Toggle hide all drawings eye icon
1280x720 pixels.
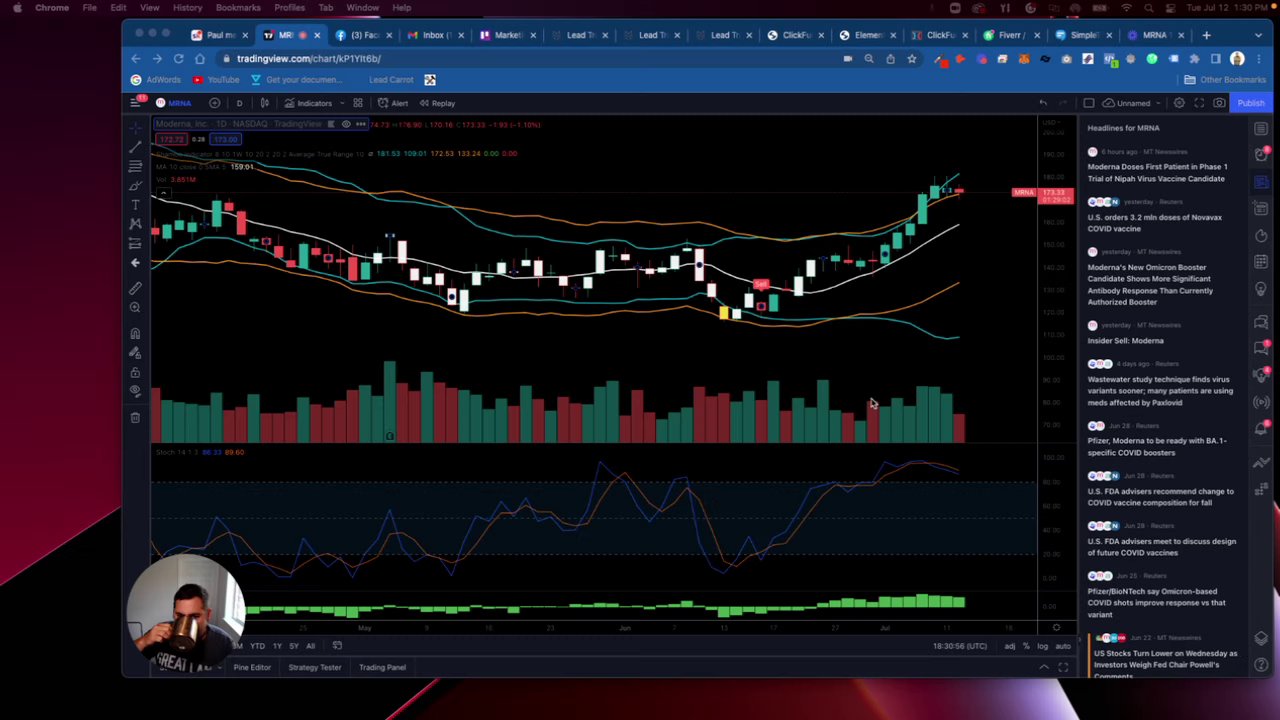(135, 391)
